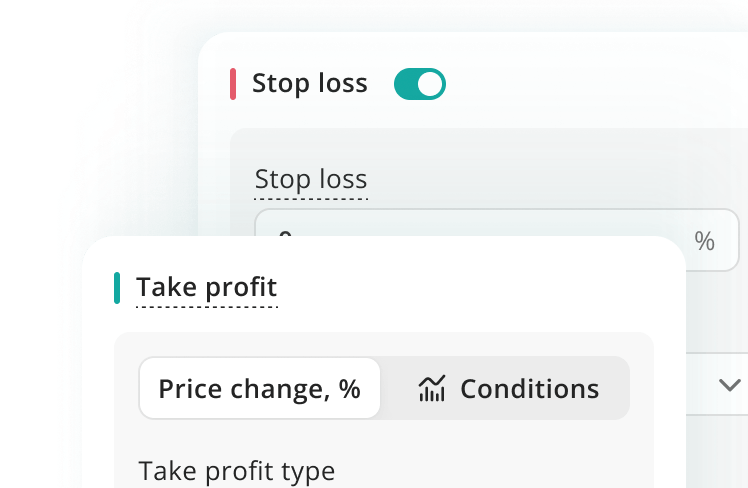The width and height of the screenshot is (748, 488).
Task: Click the bold Stop loss section title
Action: click(309, 84)
